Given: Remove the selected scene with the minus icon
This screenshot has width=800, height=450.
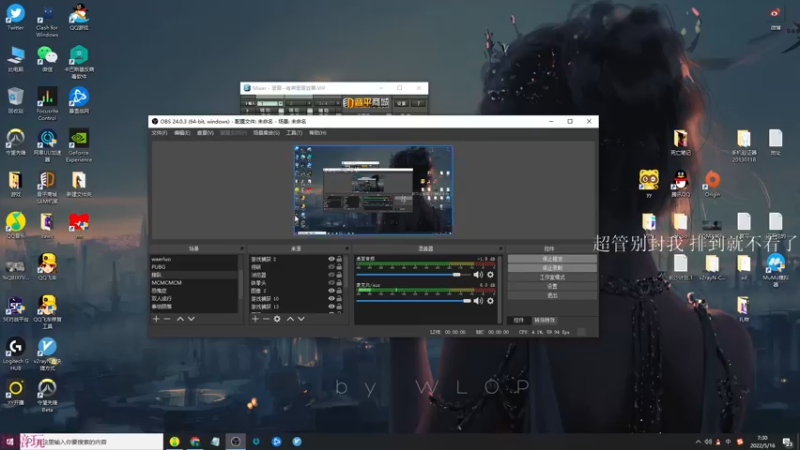Looking at the screenshot, I should 167,319.
